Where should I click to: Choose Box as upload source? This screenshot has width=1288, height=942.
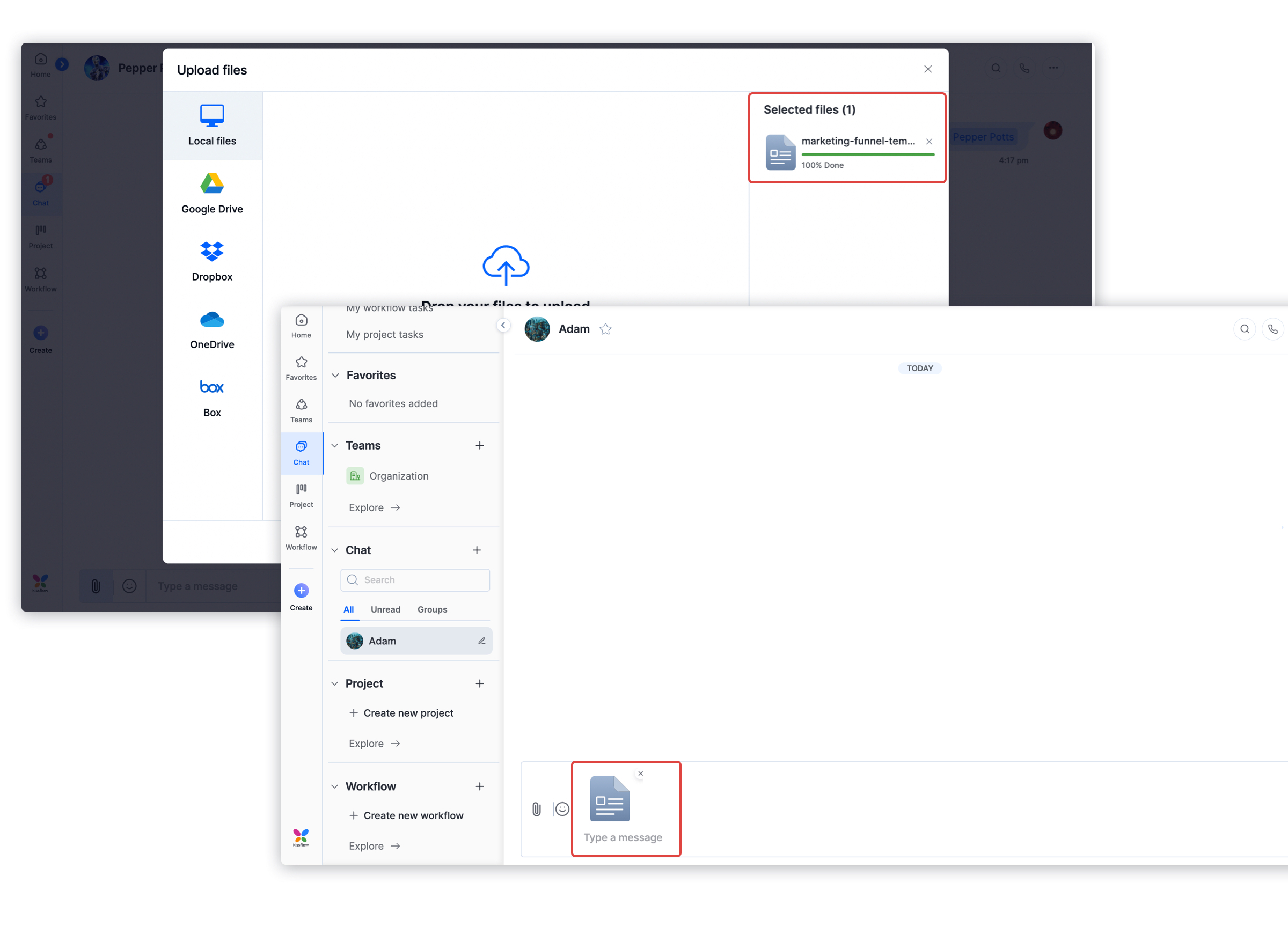pyautogui.click(x=211, y=397)
